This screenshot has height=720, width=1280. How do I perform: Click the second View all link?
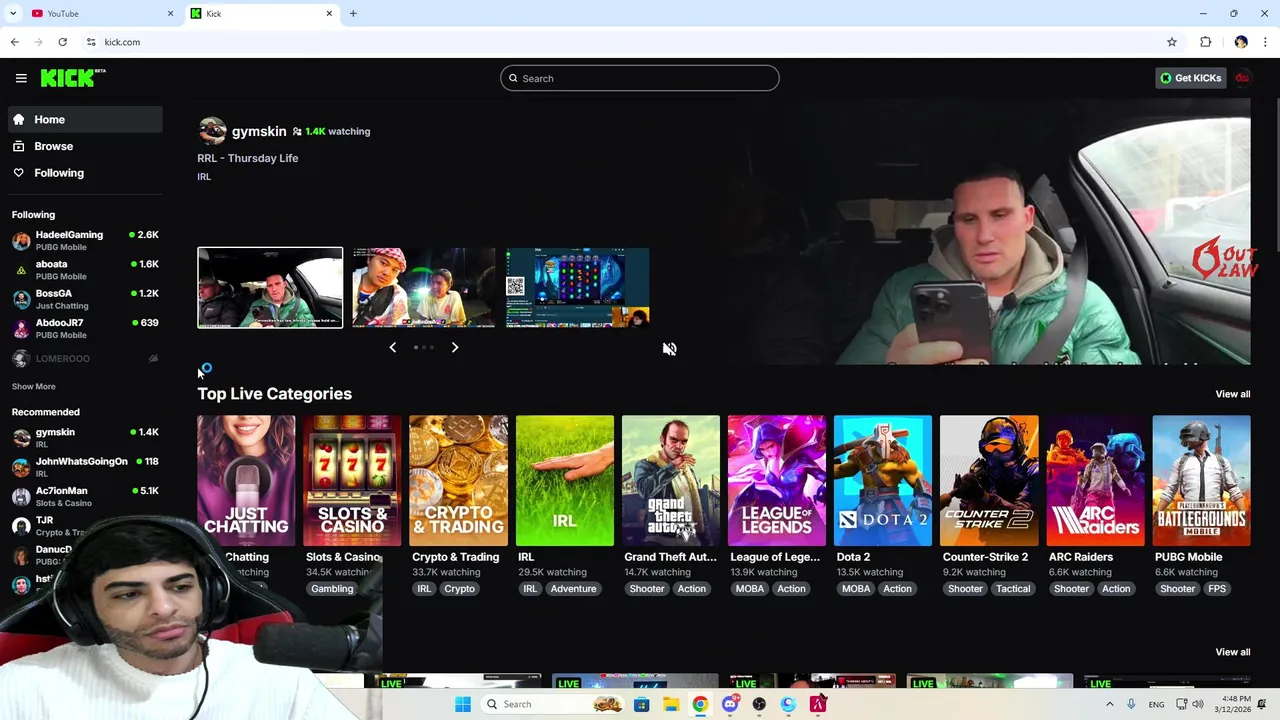point(1232,652)
